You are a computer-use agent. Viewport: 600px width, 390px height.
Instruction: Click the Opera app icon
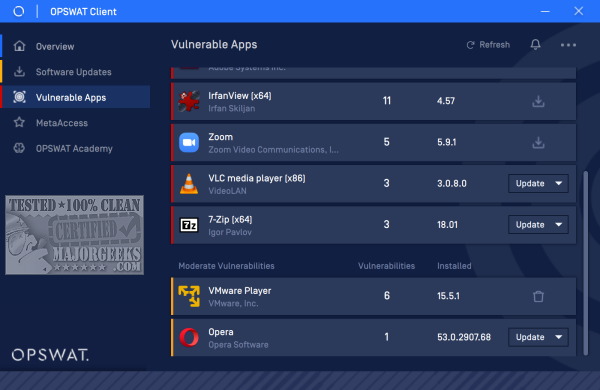[x=189, y=337]
